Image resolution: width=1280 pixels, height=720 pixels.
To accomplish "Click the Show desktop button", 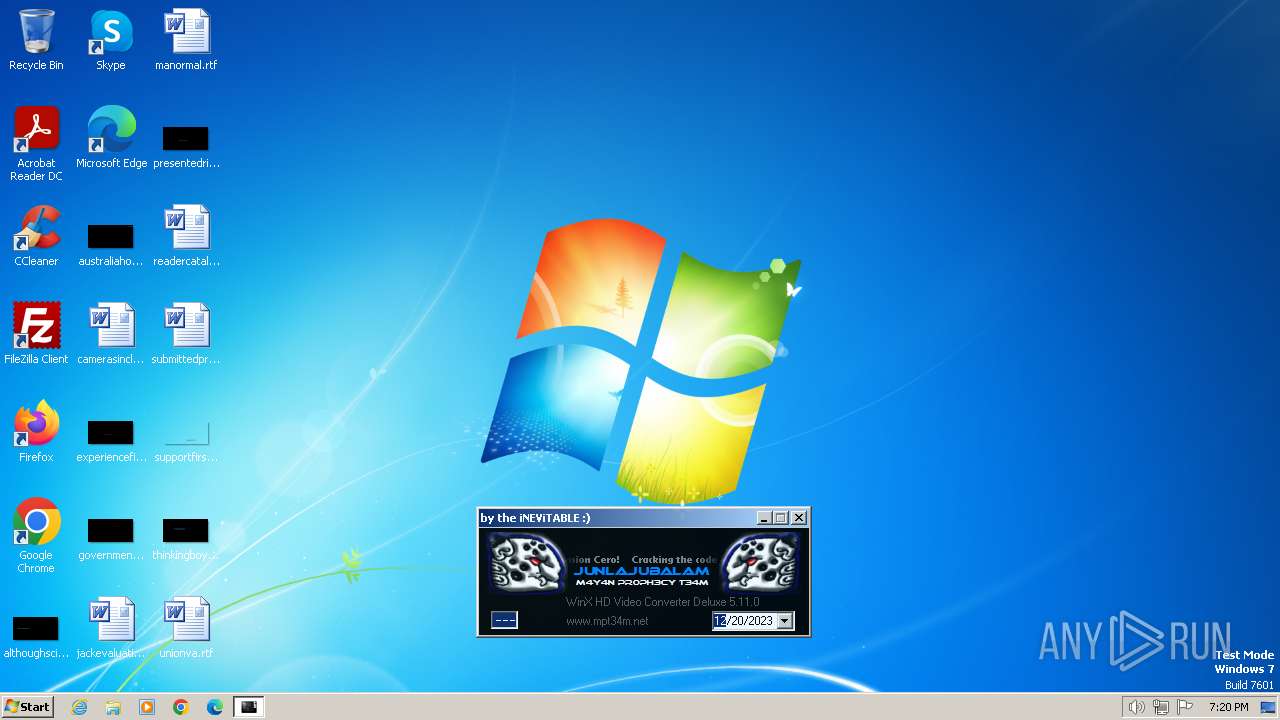I will tap(1268, 707).
